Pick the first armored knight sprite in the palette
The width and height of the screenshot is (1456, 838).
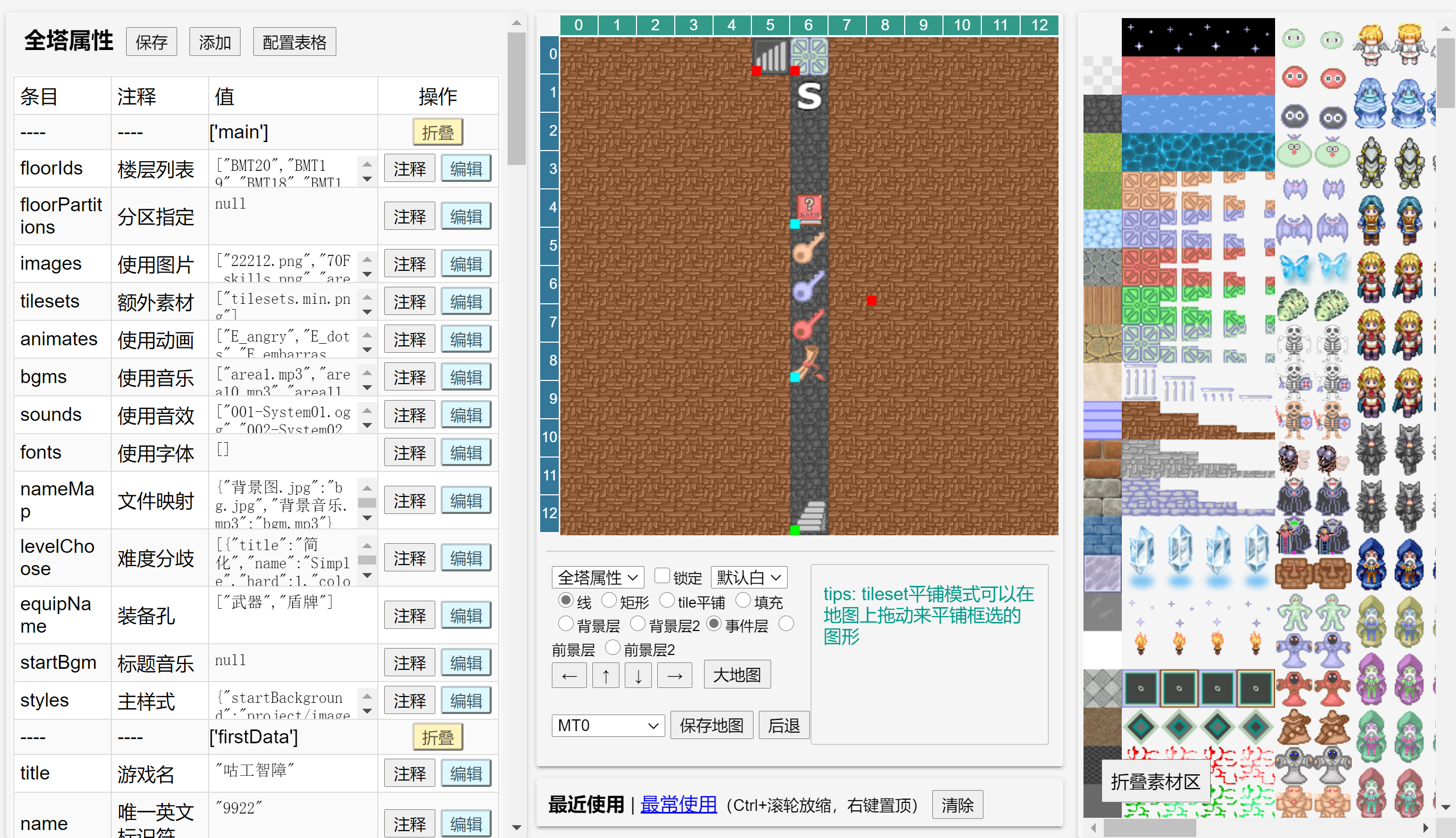click(x=1371, y=163)
